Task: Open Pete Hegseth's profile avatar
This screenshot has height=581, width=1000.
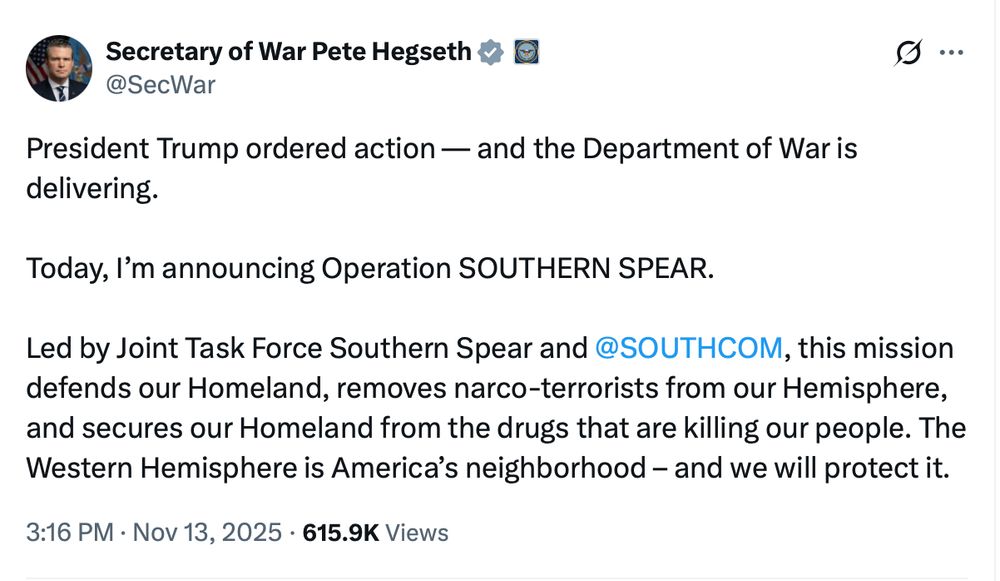Action: 59,68
